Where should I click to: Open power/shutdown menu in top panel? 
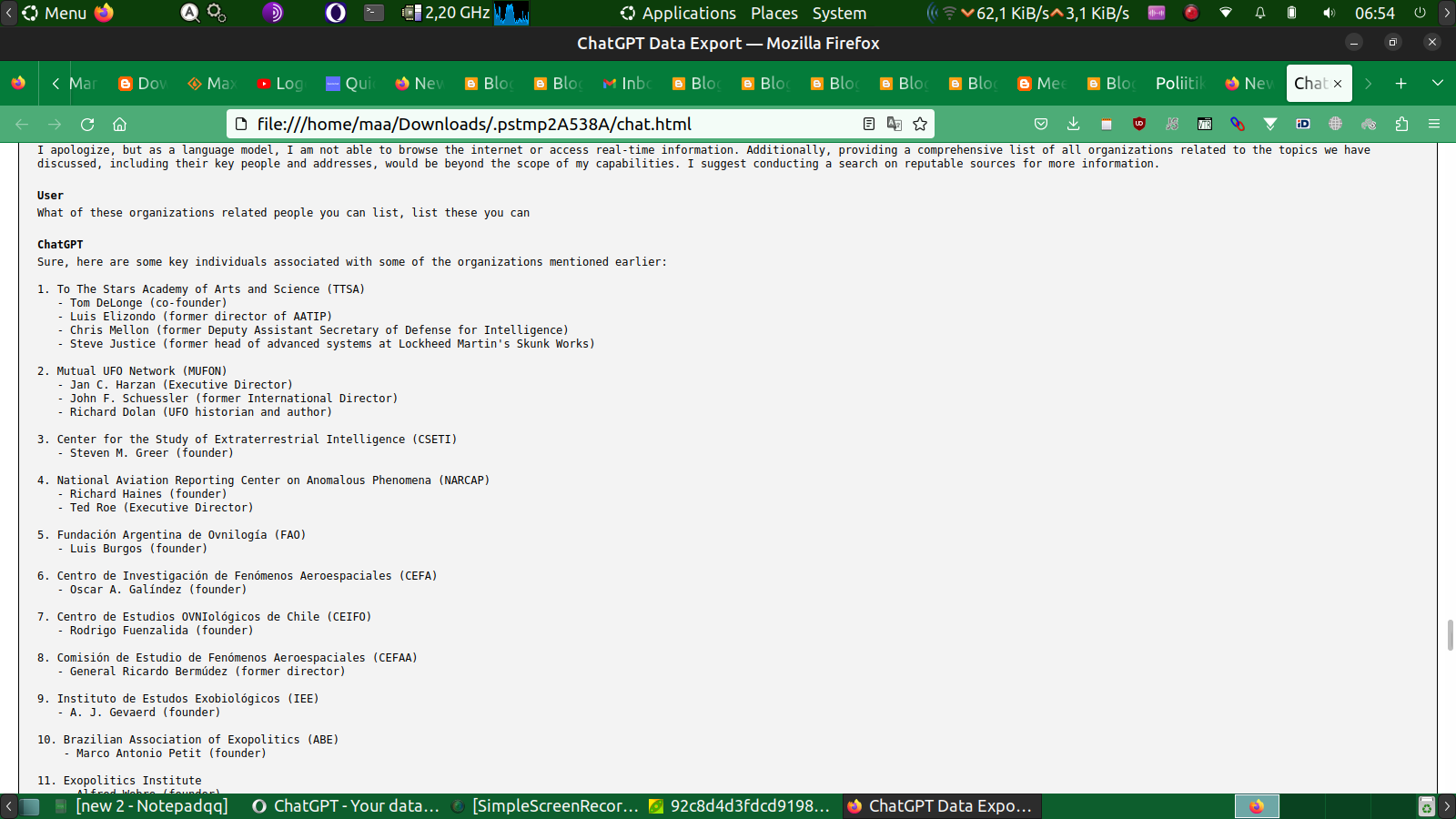[1420, 13]
